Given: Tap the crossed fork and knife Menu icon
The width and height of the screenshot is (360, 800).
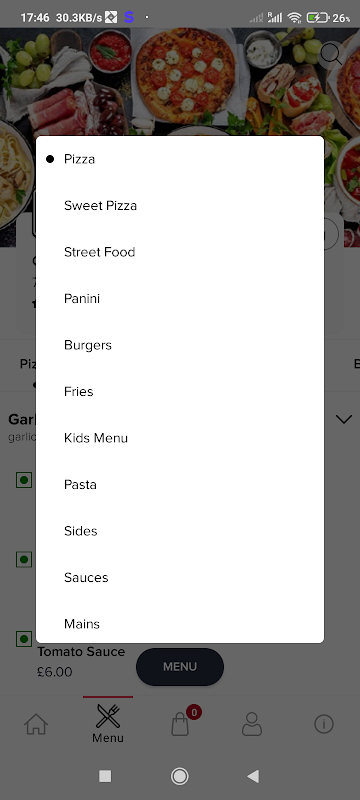Looking at the screenshot, I should pyautogui.click(x=108, y=716).
